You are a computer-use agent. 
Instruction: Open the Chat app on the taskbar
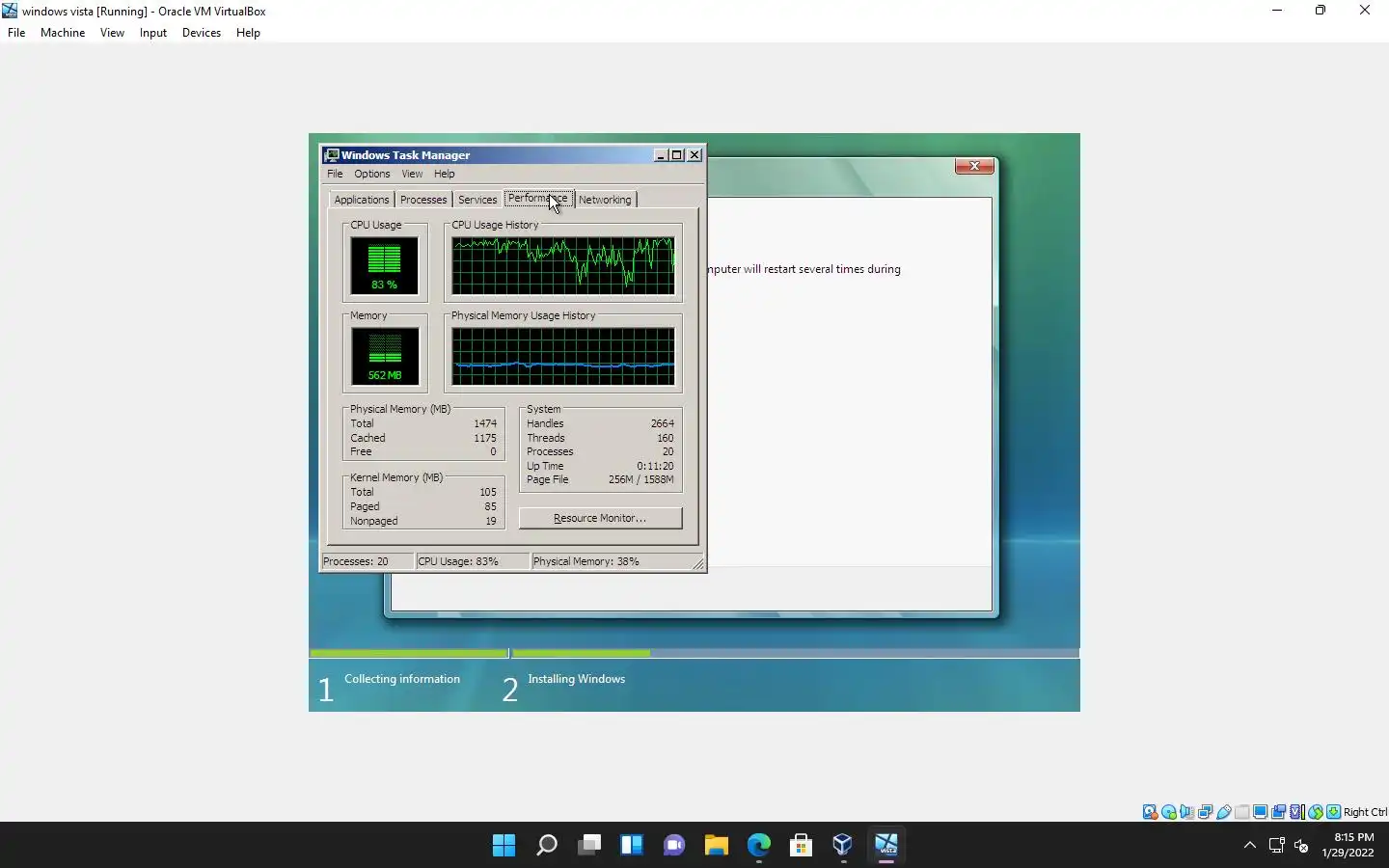point(674,846)
